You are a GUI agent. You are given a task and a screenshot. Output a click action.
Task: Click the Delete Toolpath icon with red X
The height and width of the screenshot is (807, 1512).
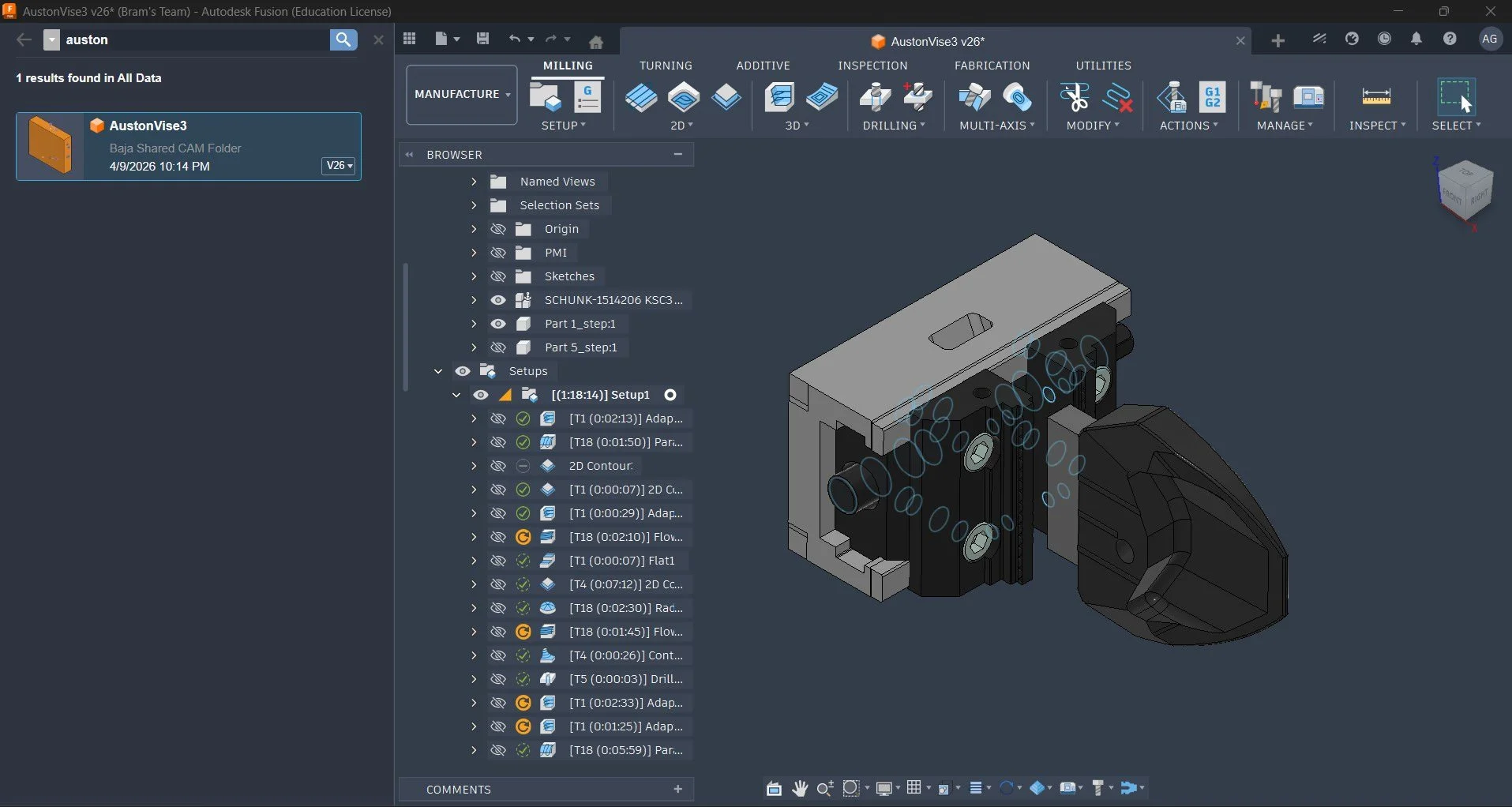(1118, 97)
